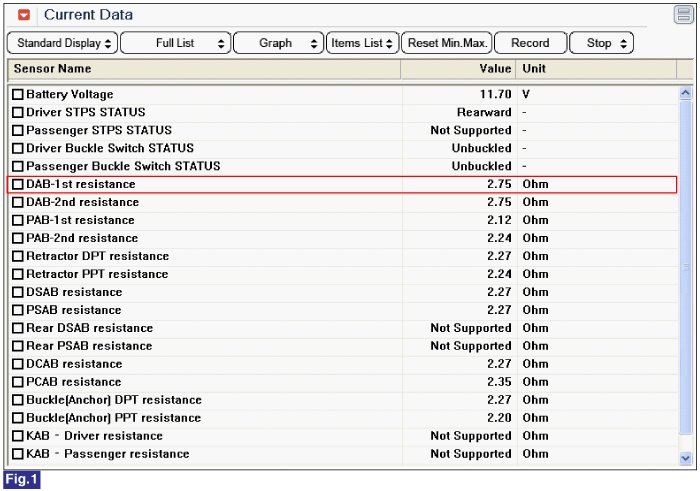Check the Driver Buckle Switch STATUS box
This screenshot has height=491, width=700.
coord(18,148)
